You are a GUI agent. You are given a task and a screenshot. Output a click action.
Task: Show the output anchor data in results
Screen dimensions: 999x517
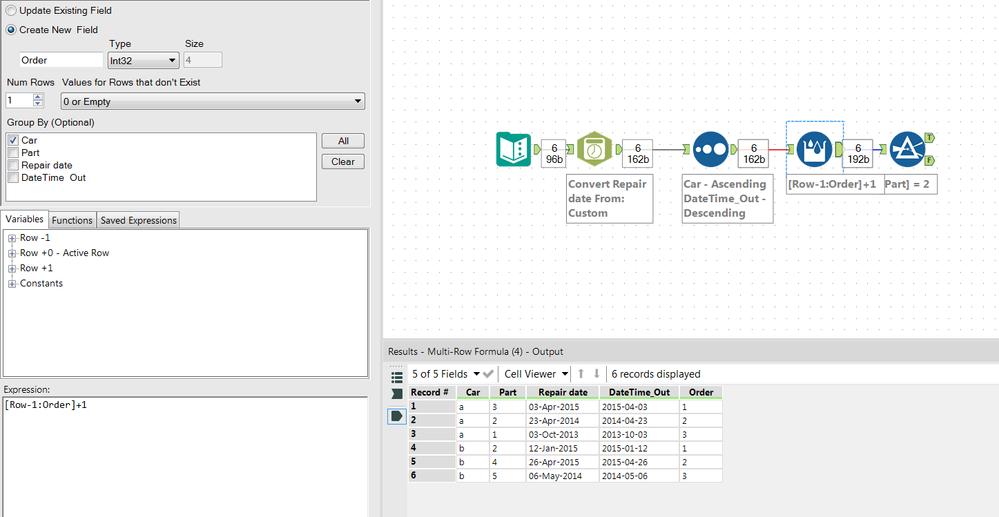tap(396, 416)
